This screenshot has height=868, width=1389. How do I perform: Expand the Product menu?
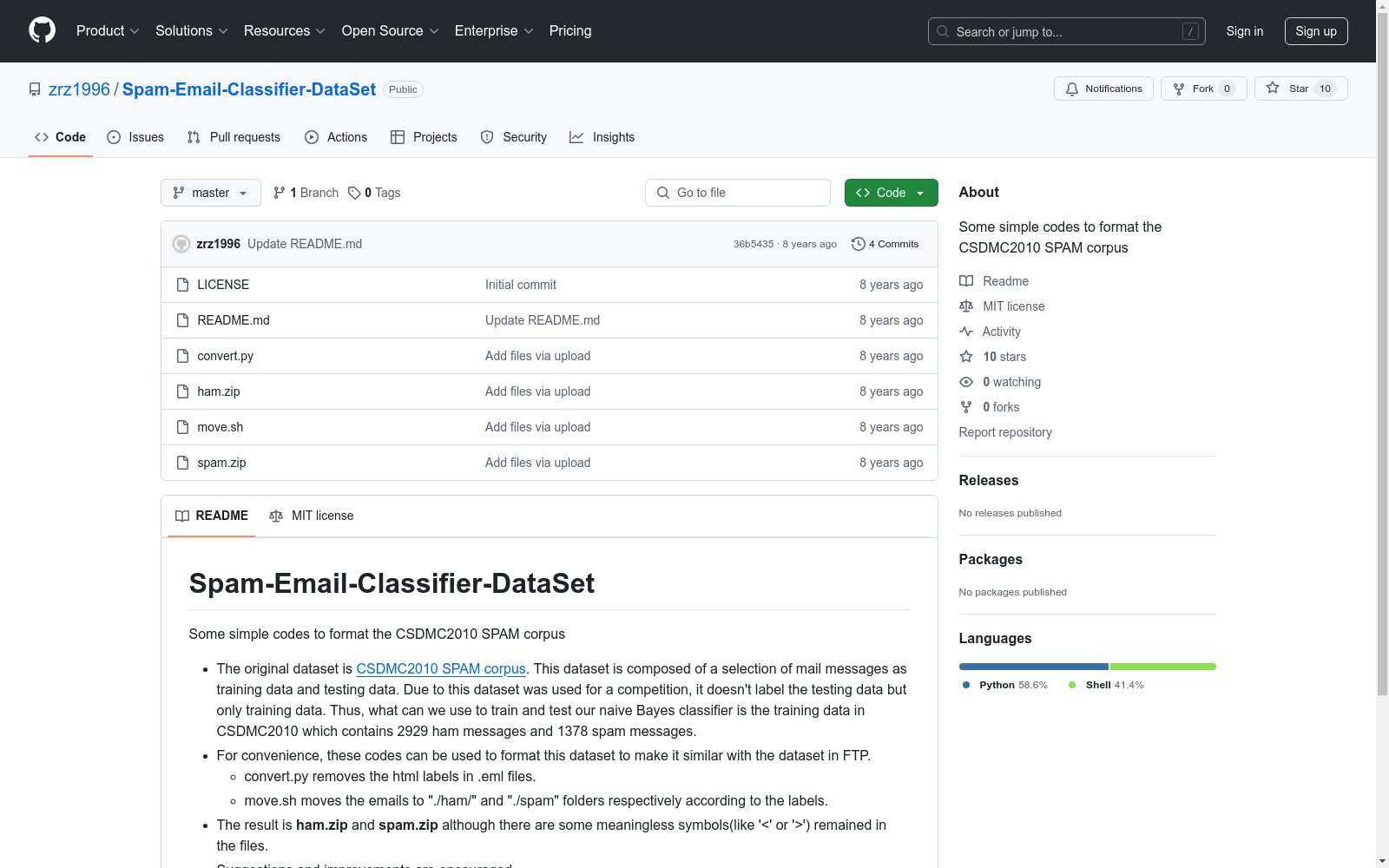[108, 31]
